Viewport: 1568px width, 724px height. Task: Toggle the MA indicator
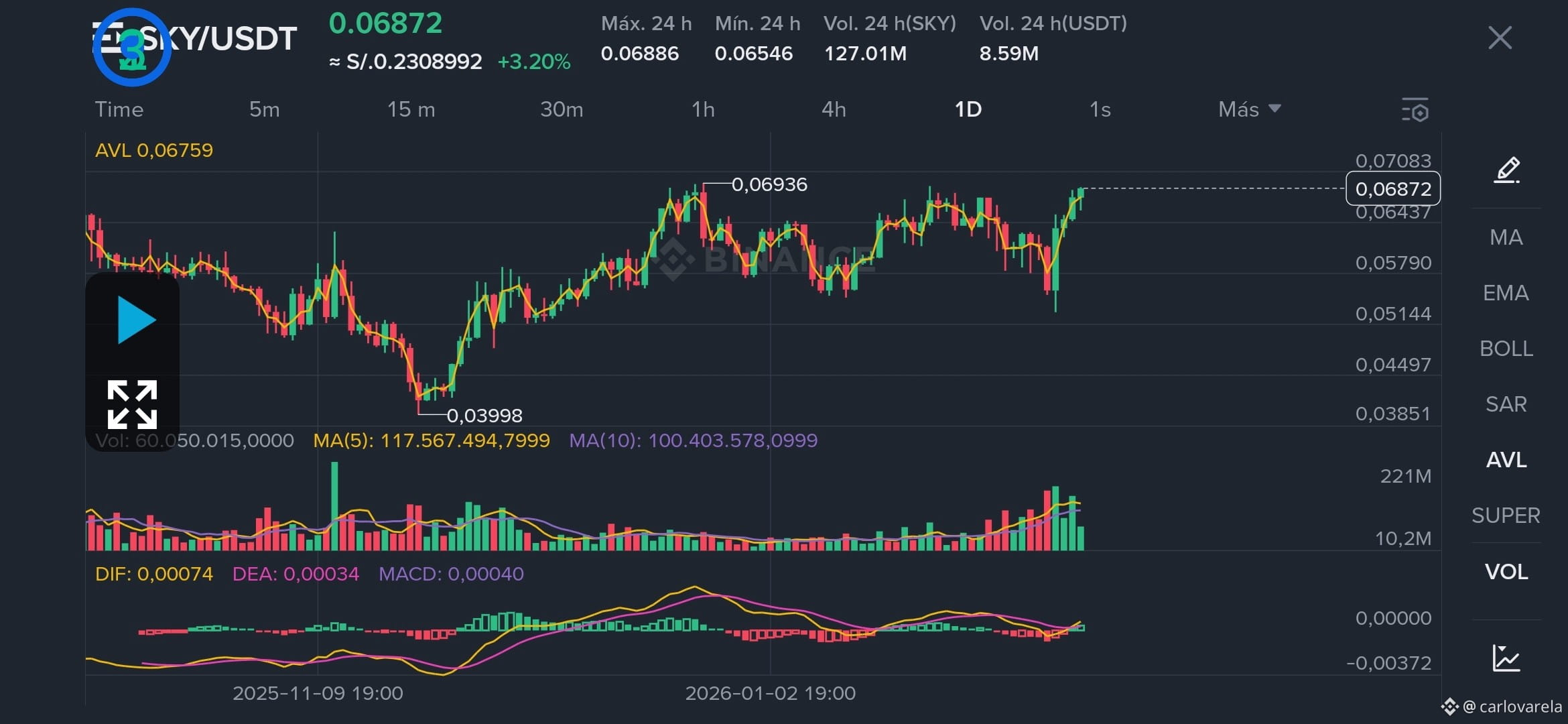(x=1506, y=237)
